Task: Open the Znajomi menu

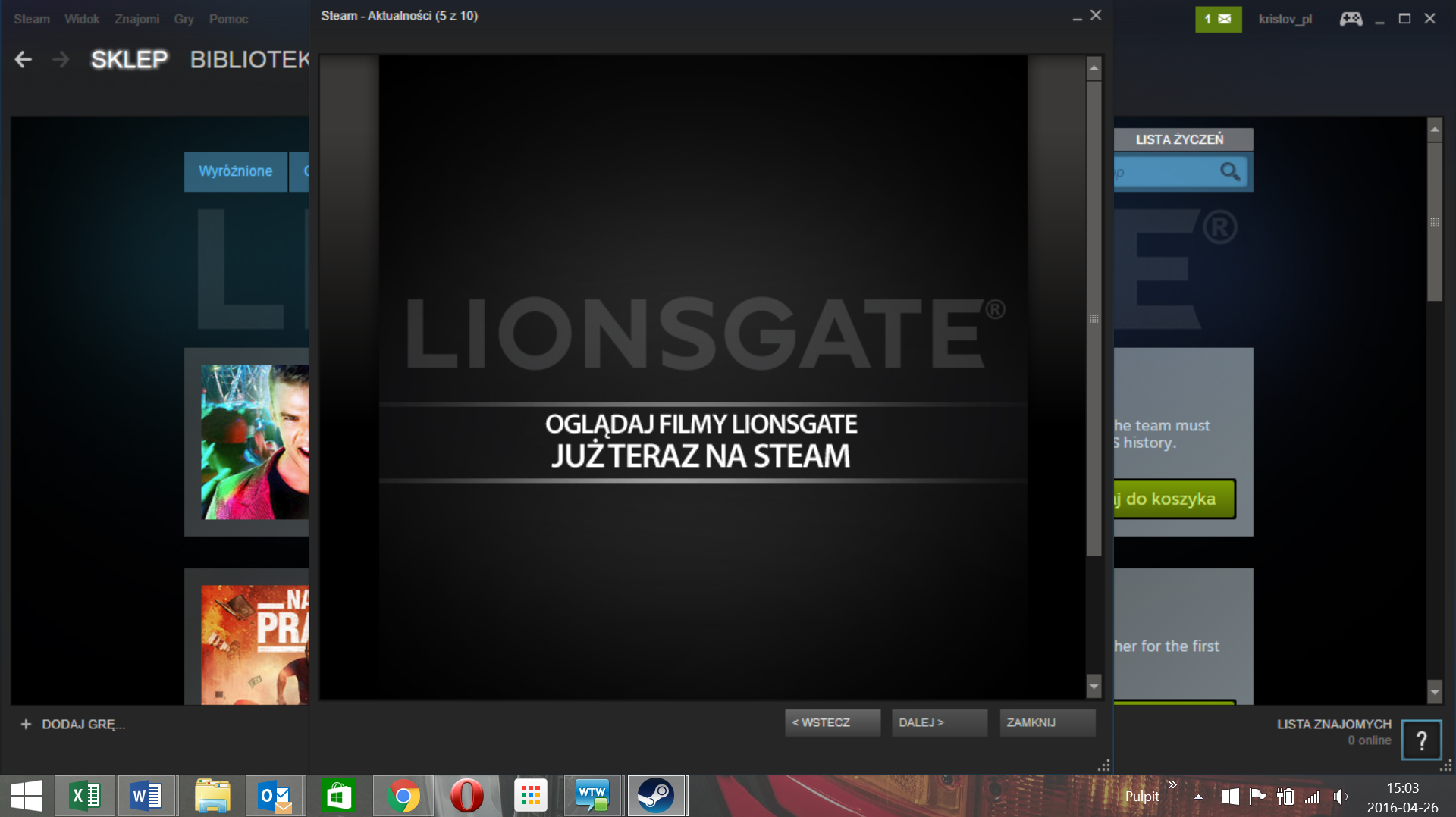Action: [137, 19]
